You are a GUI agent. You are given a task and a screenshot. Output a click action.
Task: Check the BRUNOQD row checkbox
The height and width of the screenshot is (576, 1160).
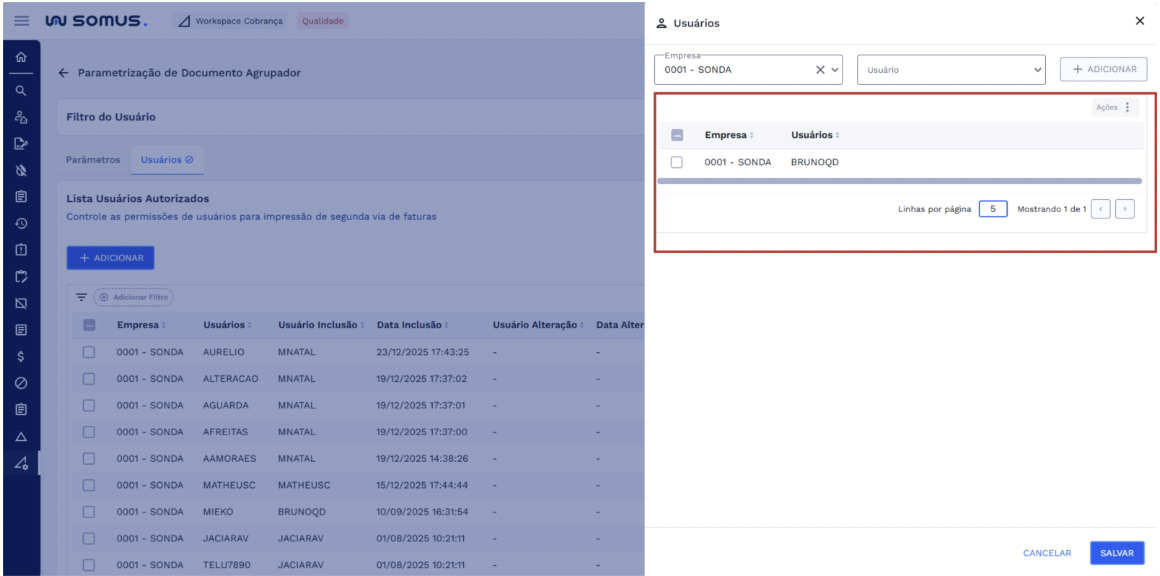[677, 162]
